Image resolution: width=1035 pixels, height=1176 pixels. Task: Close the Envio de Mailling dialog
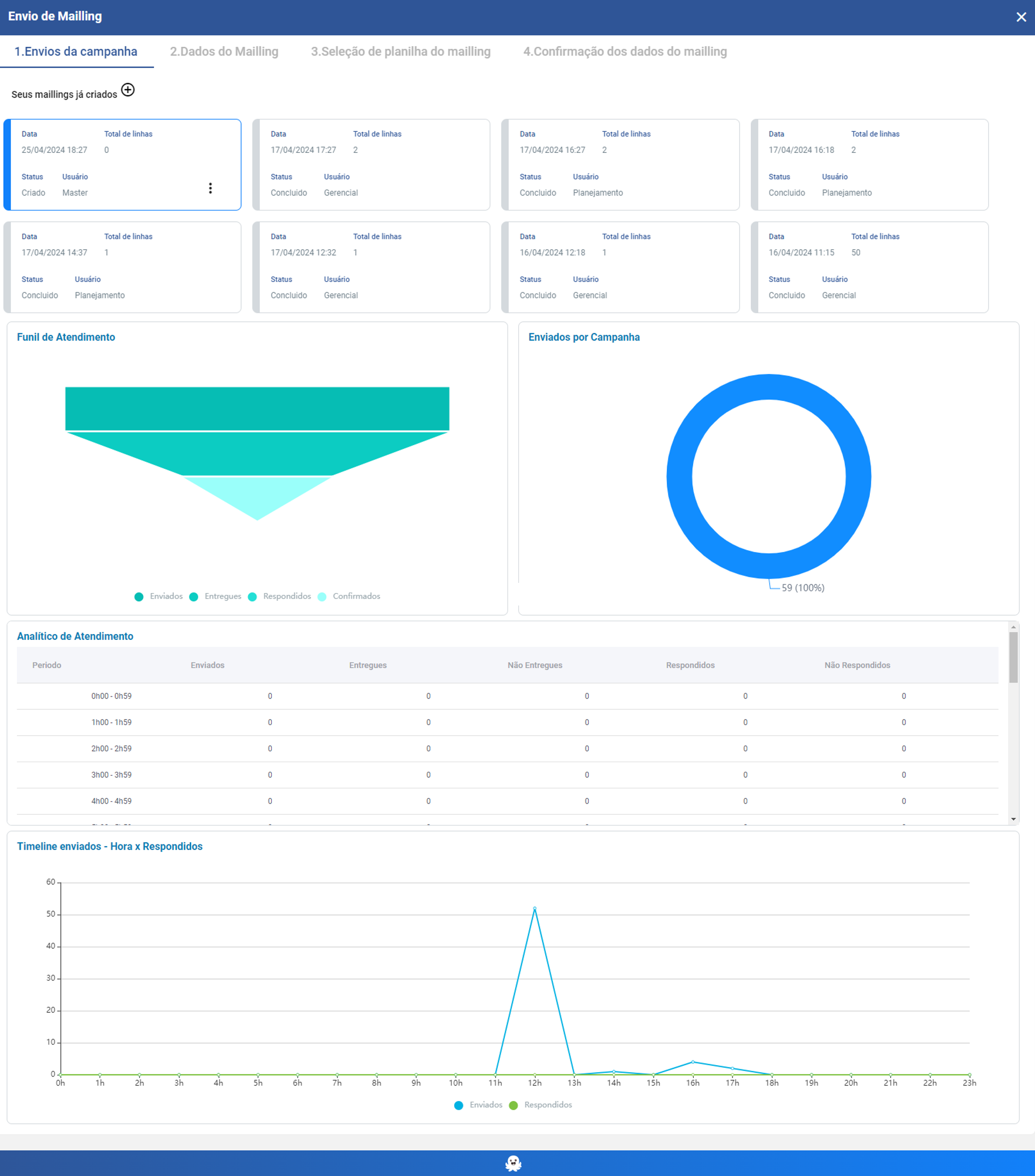click(1020, 17)
